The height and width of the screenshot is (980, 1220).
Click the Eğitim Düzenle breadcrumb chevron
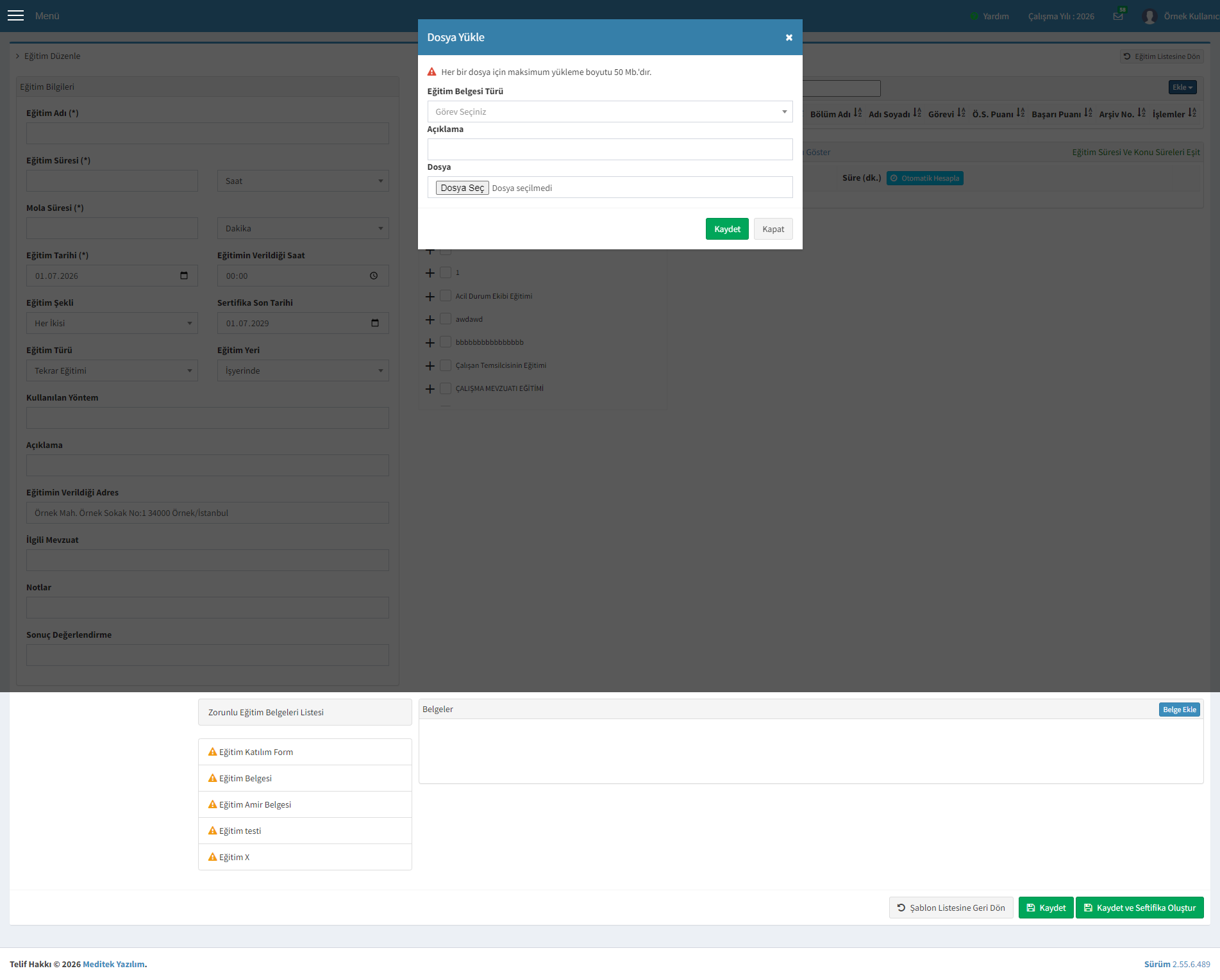(x=17, y=56)
